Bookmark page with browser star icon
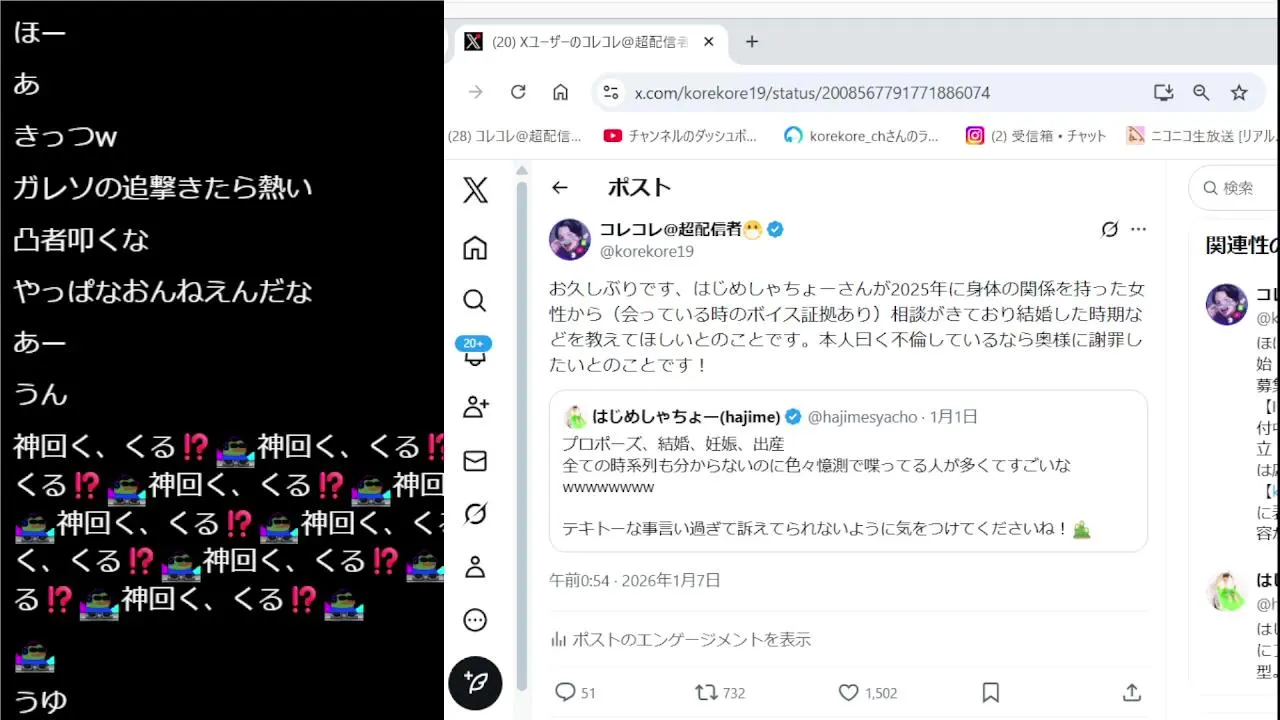1280x720 pixels. (x=1239, y=92)
